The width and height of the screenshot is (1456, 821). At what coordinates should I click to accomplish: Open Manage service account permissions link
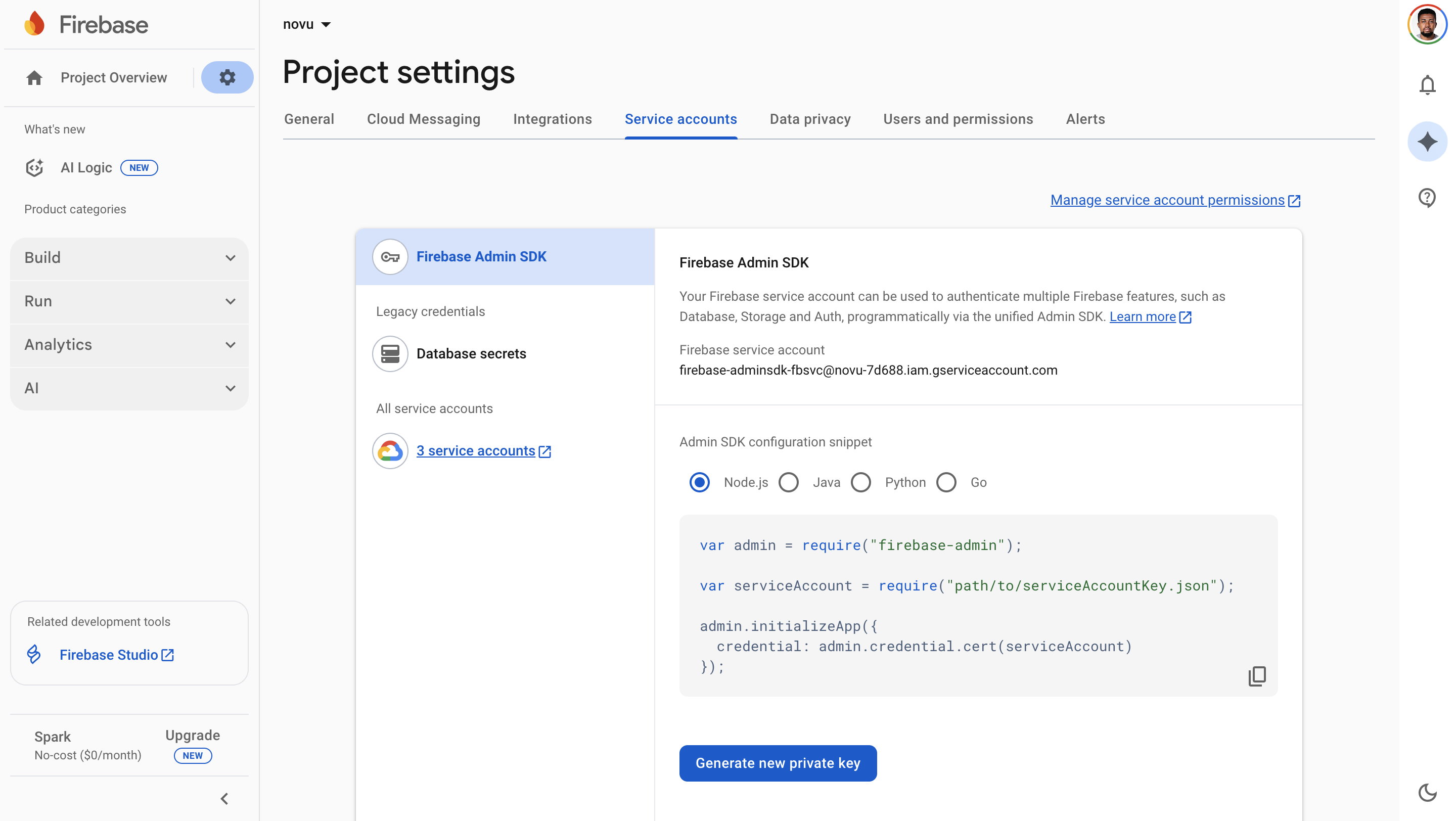click(1168, 200)
